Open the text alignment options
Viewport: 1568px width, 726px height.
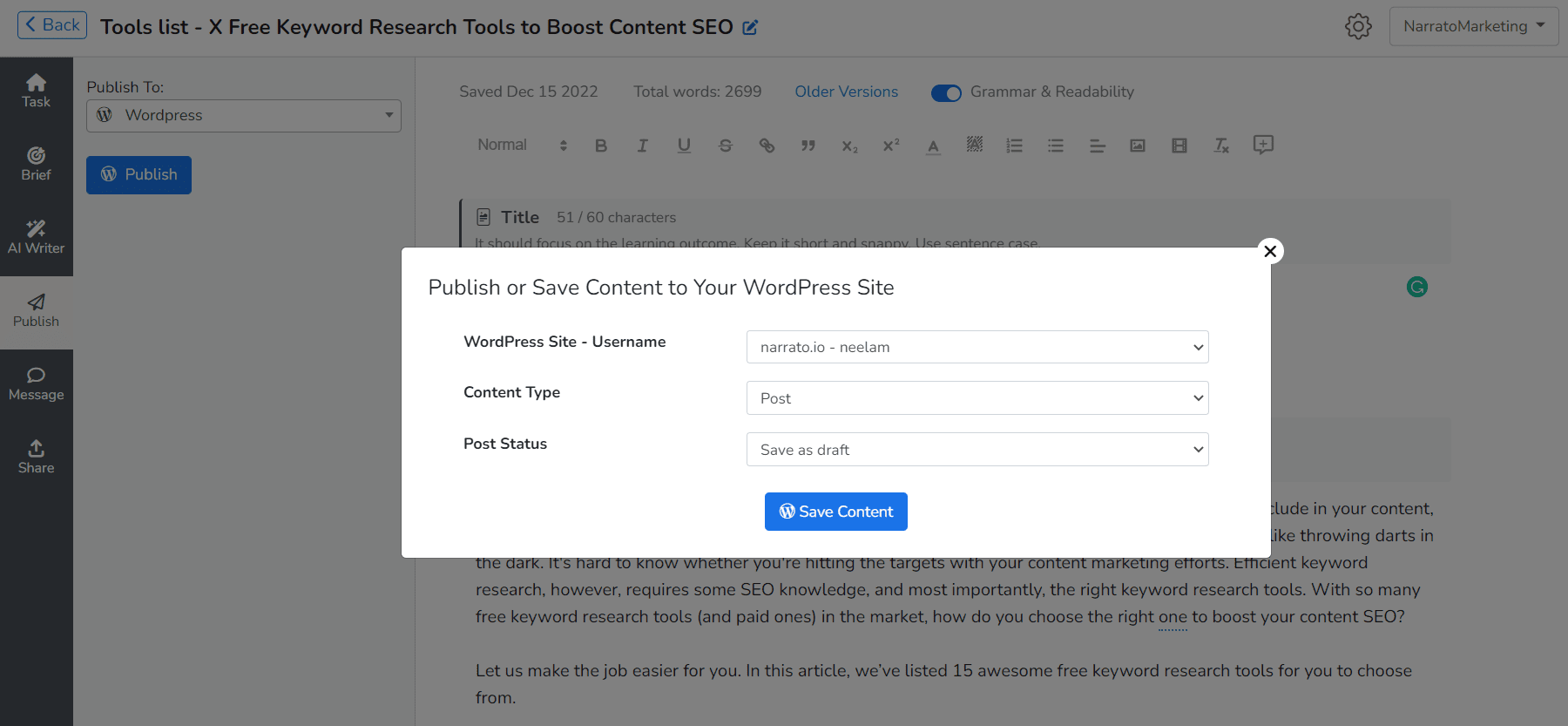click(1098, 146)
